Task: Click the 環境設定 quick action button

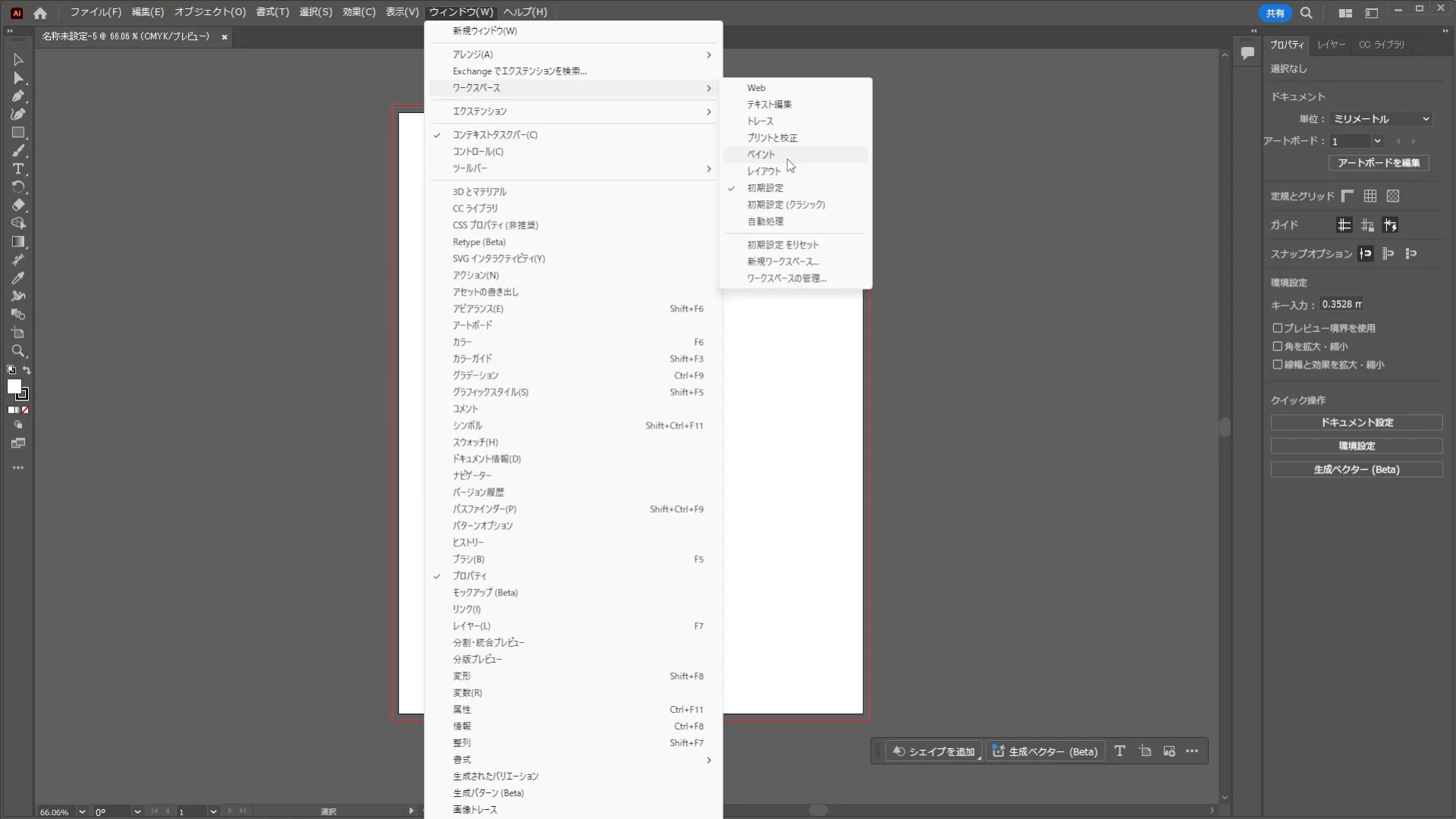Action: coord(1357,446)
